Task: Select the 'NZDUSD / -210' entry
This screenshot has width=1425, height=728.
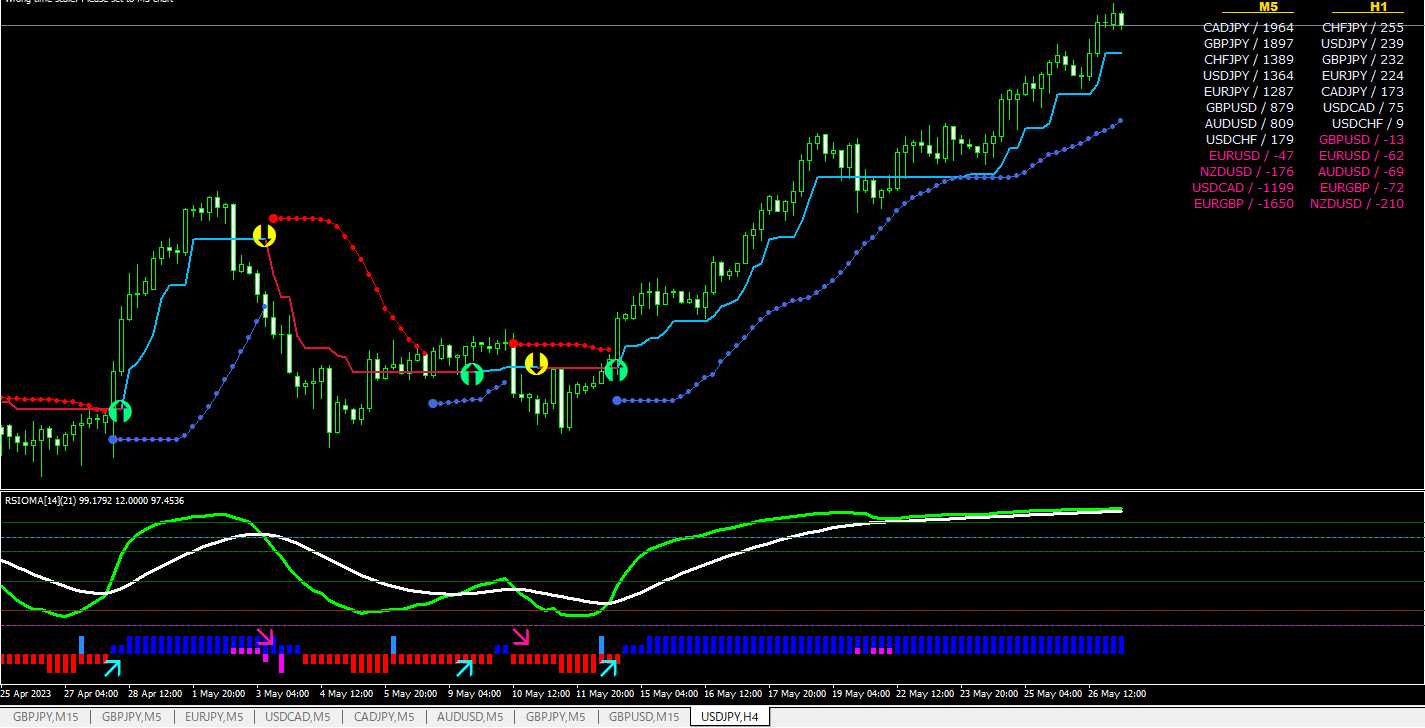Action: [1357, 204]
